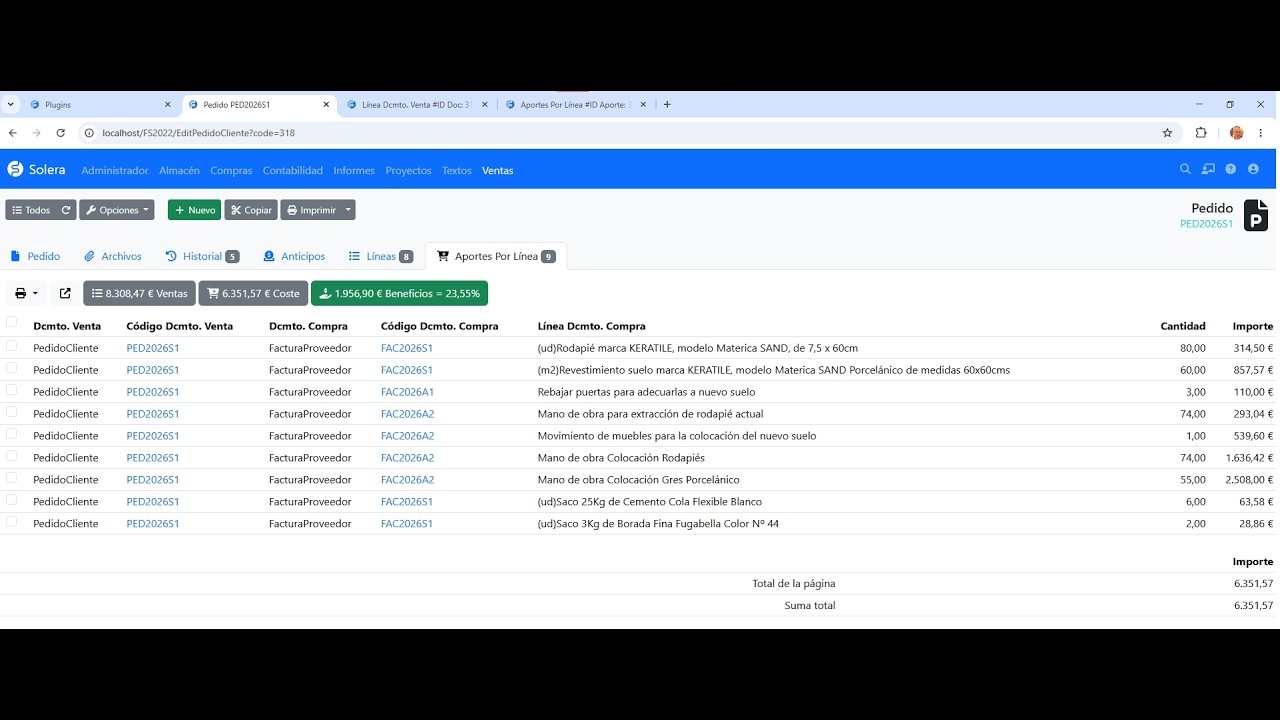This screenshot has width=1280, height=720.
Task: Switch to the Anticipos tab
Action: click(294, 256)
